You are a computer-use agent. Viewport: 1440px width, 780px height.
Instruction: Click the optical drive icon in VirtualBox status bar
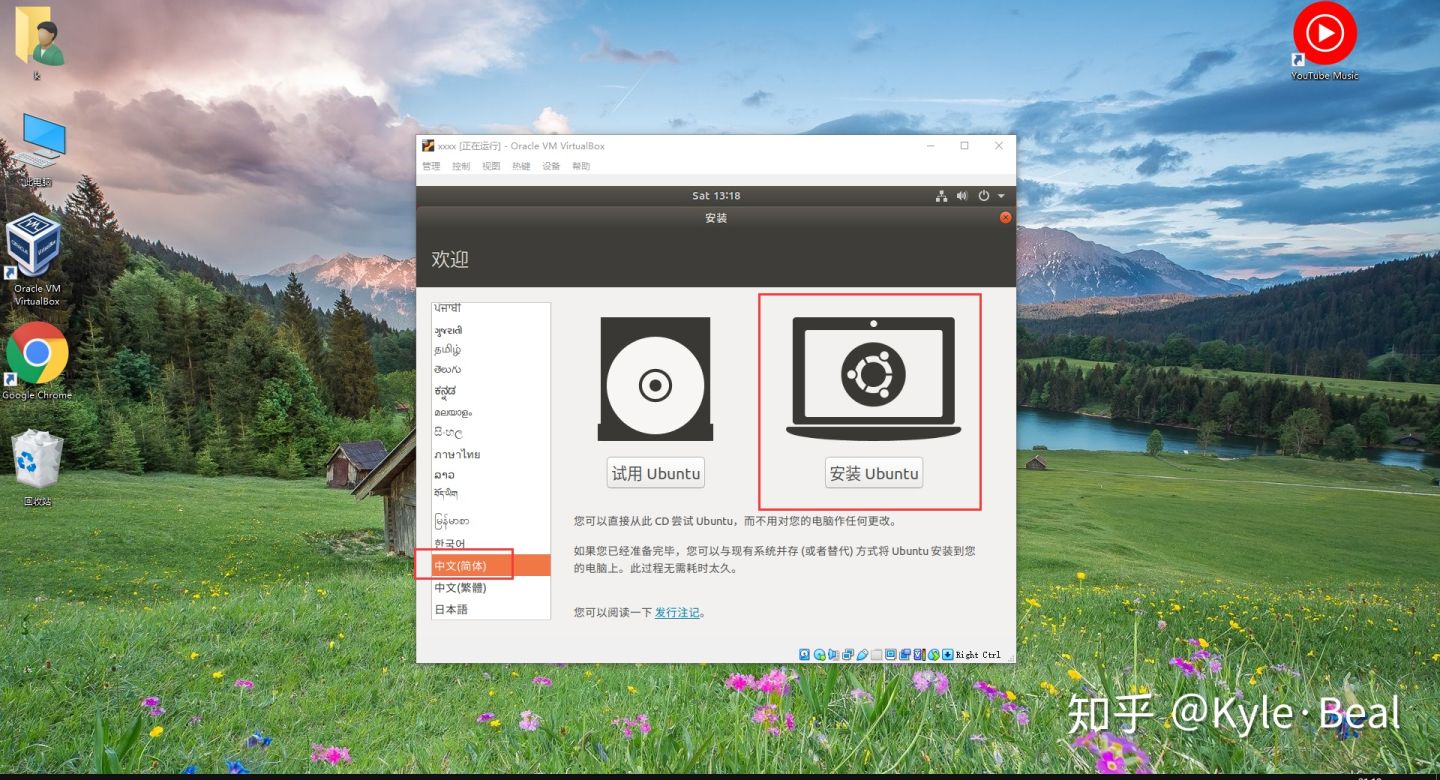[x=820, y=654]
